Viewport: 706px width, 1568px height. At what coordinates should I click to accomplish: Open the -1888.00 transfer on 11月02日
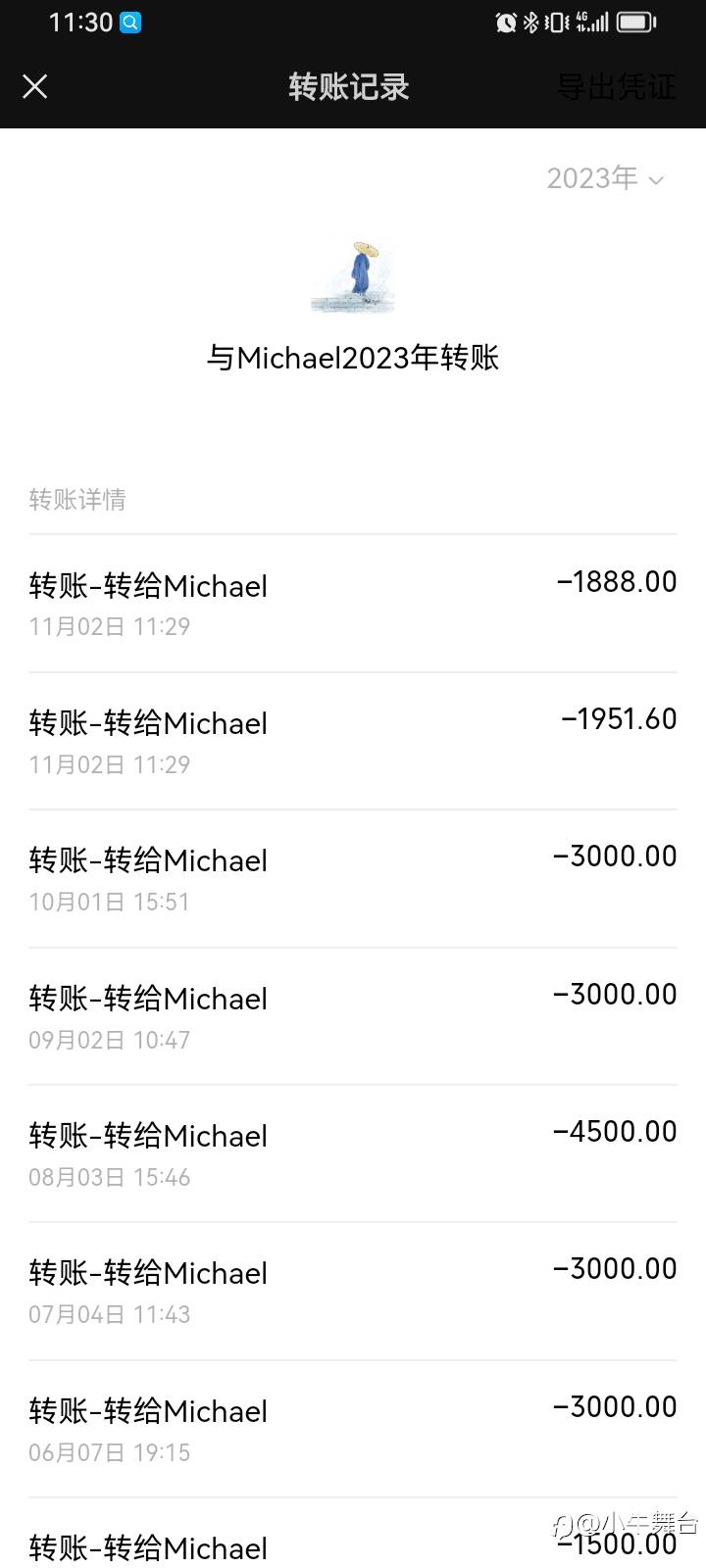[x=353, y=604]
